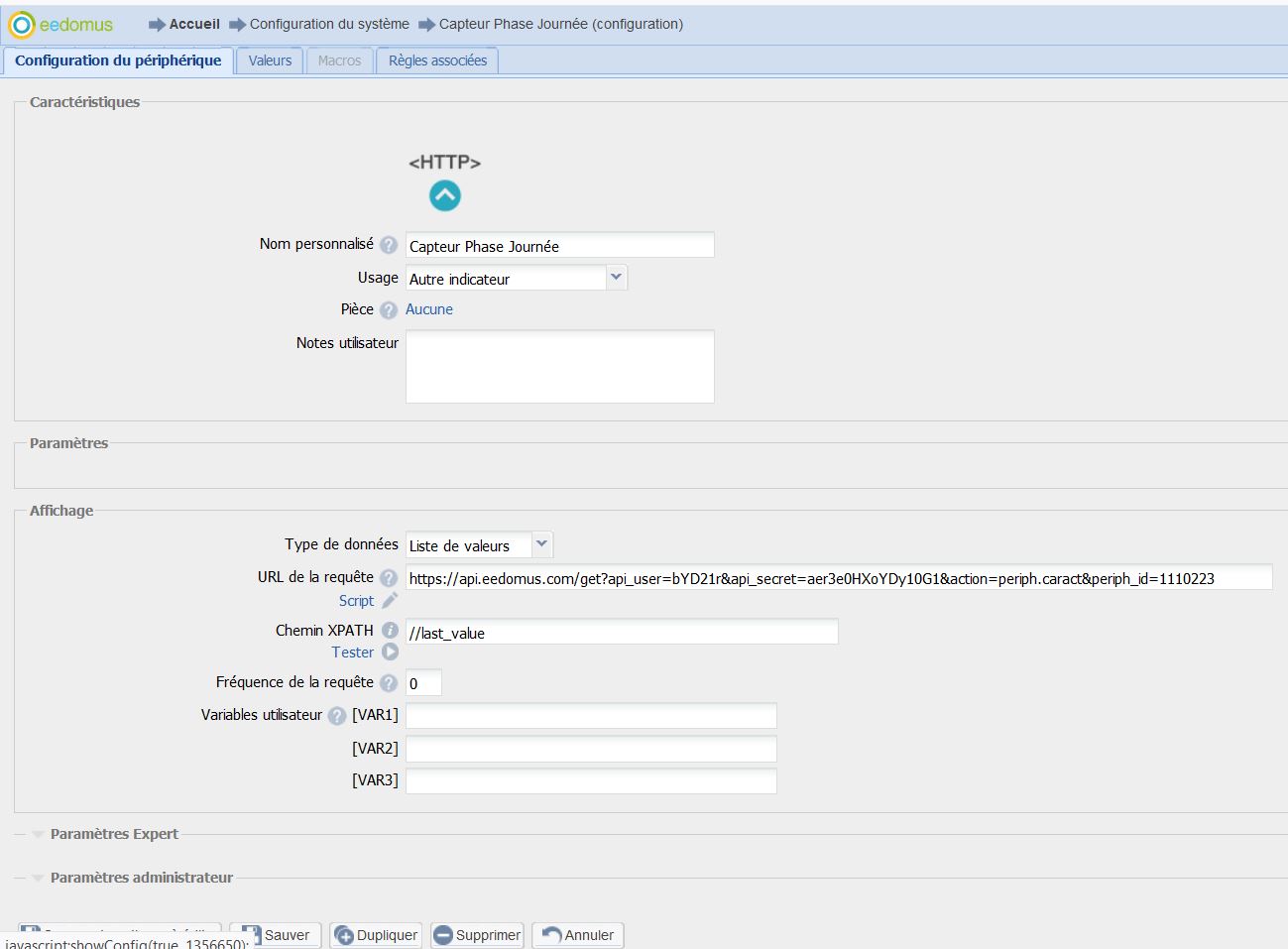
Task: Click the Supprimer button
Action: [477, 935]
